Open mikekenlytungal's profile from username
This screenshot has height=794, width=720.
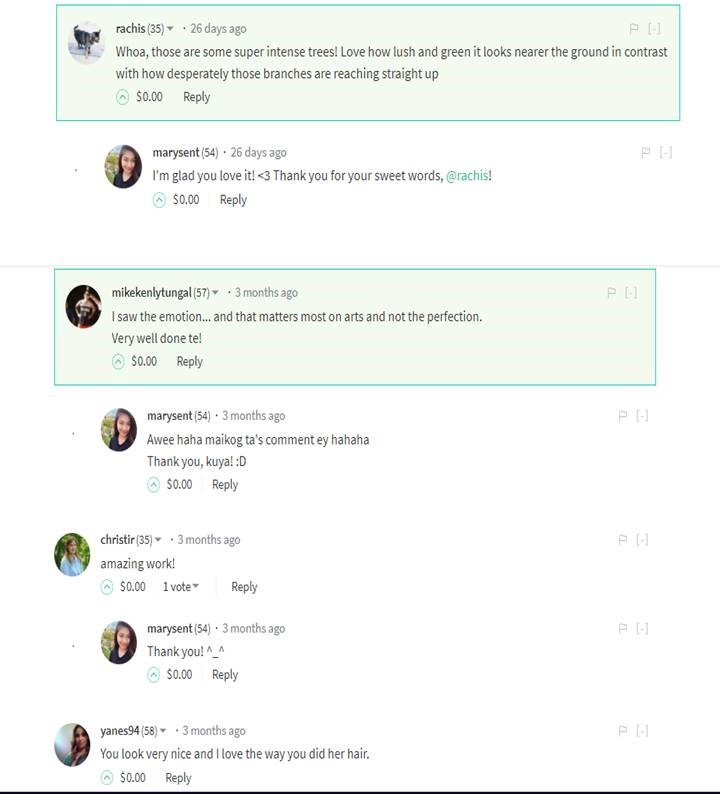coord(151,293)
